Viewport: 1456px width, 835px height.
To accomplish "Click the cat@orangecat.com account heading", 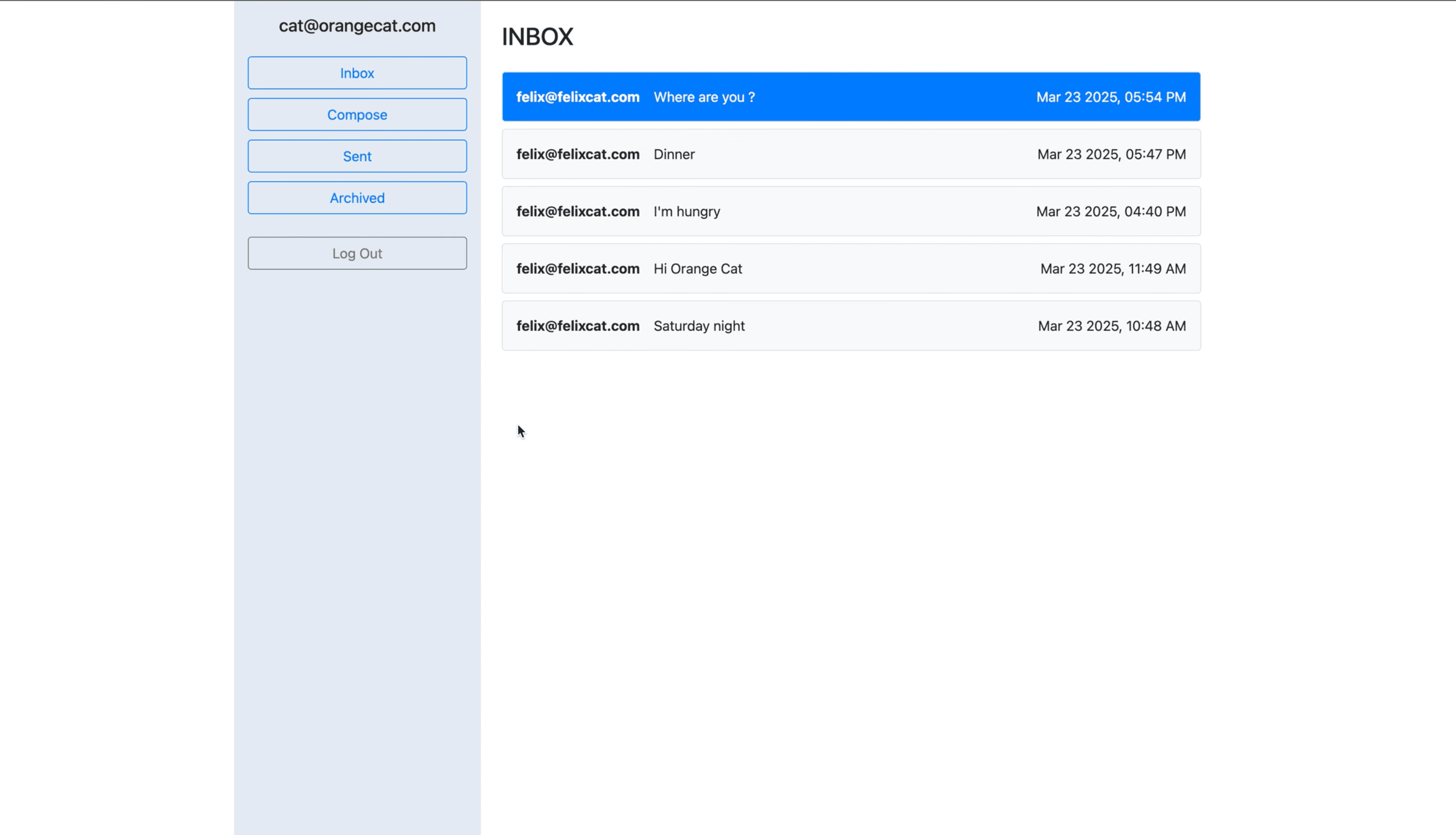I will [x=357, y=26].
